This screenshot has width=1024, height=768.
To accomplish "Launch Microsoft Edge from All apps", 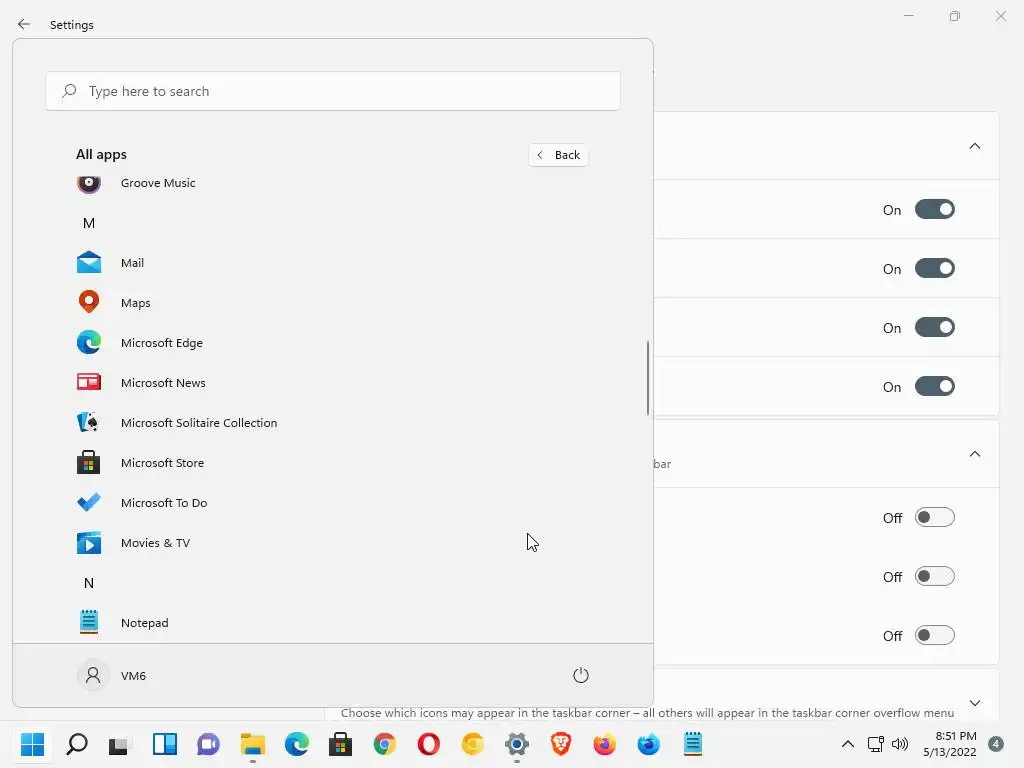I will pyautogui.click(x=161, y=343).
